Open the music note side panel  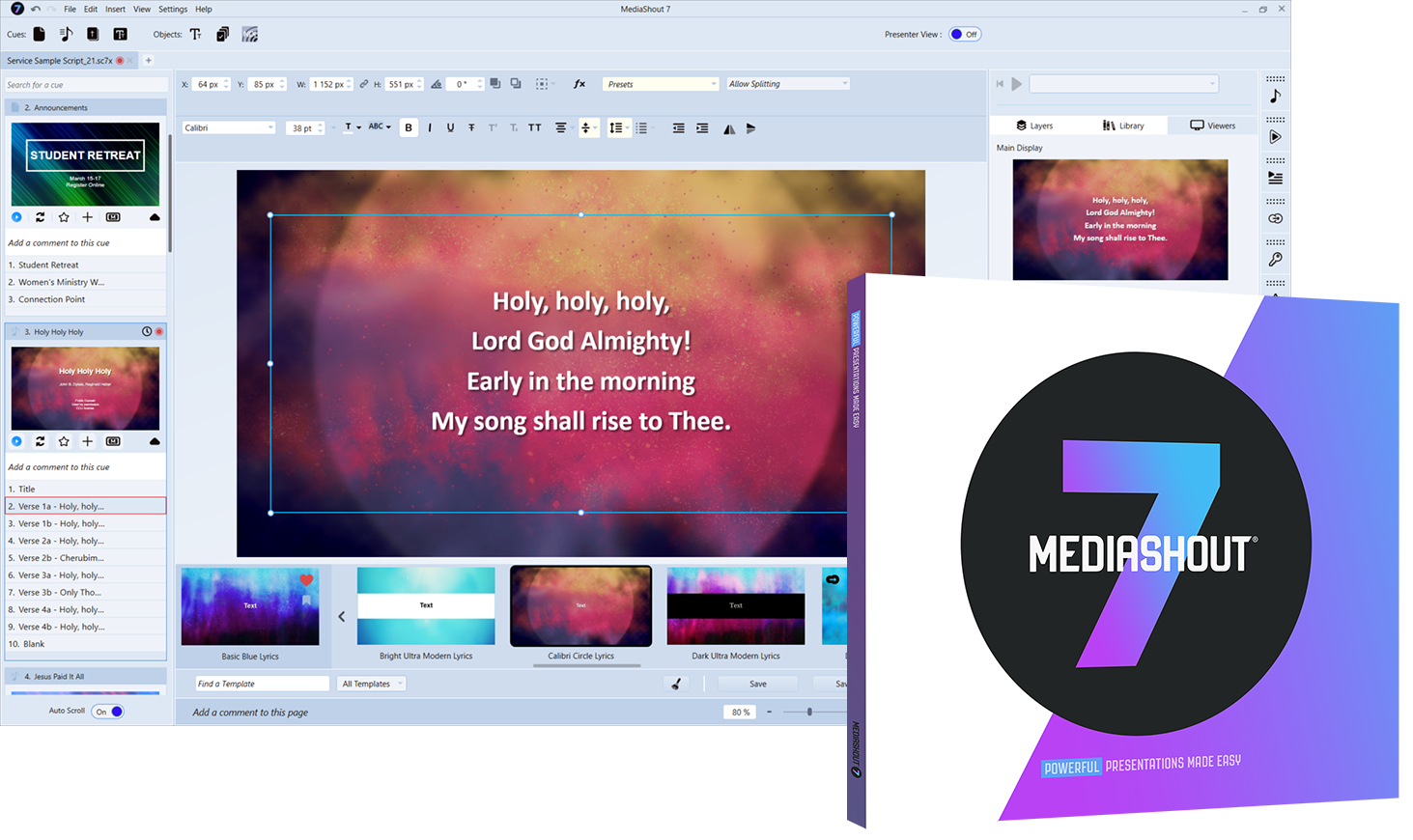1275,96
